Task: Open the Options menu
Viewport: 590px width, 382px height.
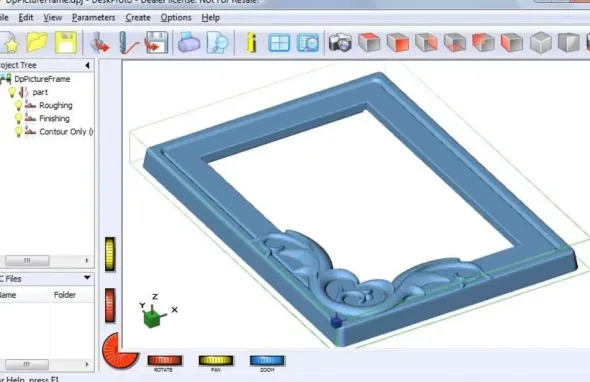Action: coord(176,18)
